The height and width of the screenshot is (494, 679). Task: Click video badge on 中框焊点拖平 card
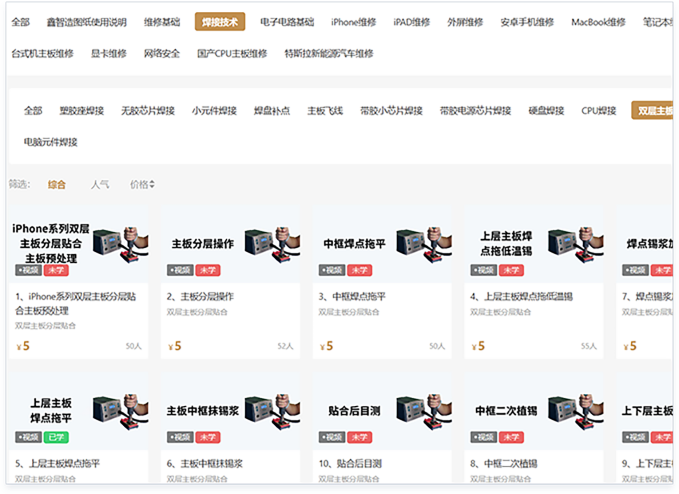pos(332,271)
